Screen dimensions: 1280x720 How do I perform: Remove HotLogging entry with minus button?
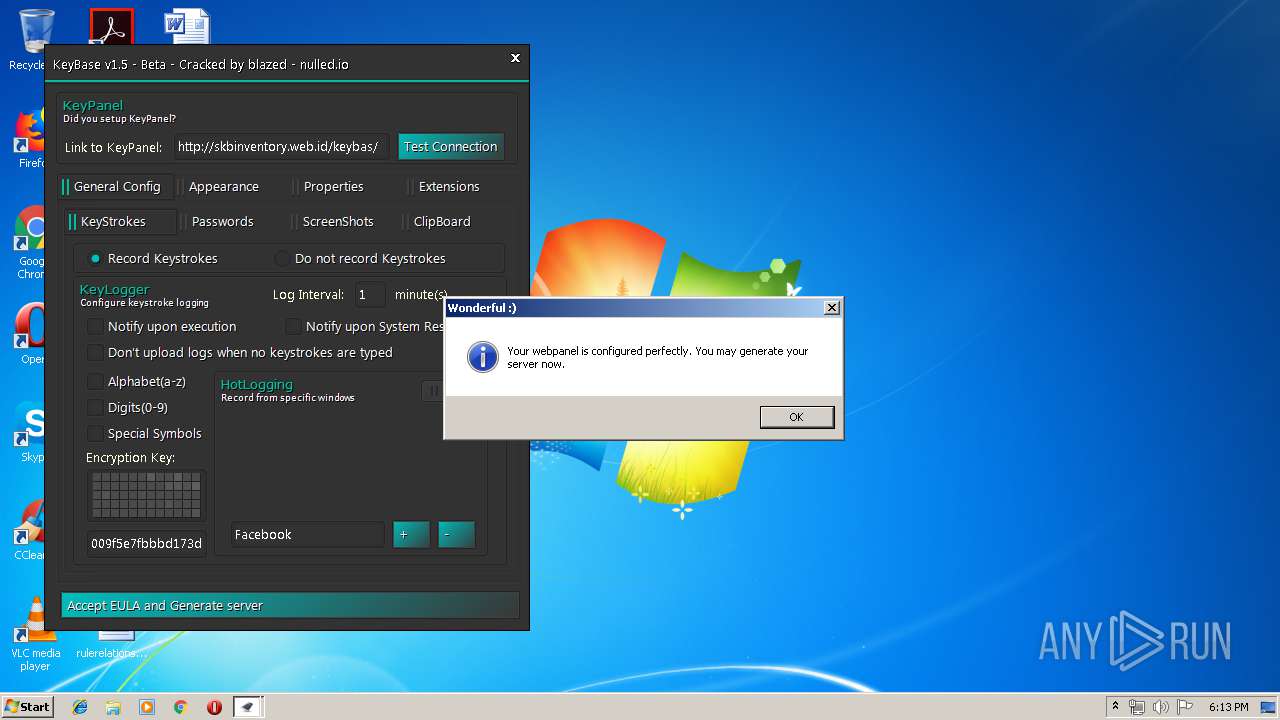(x=456, y=535)
